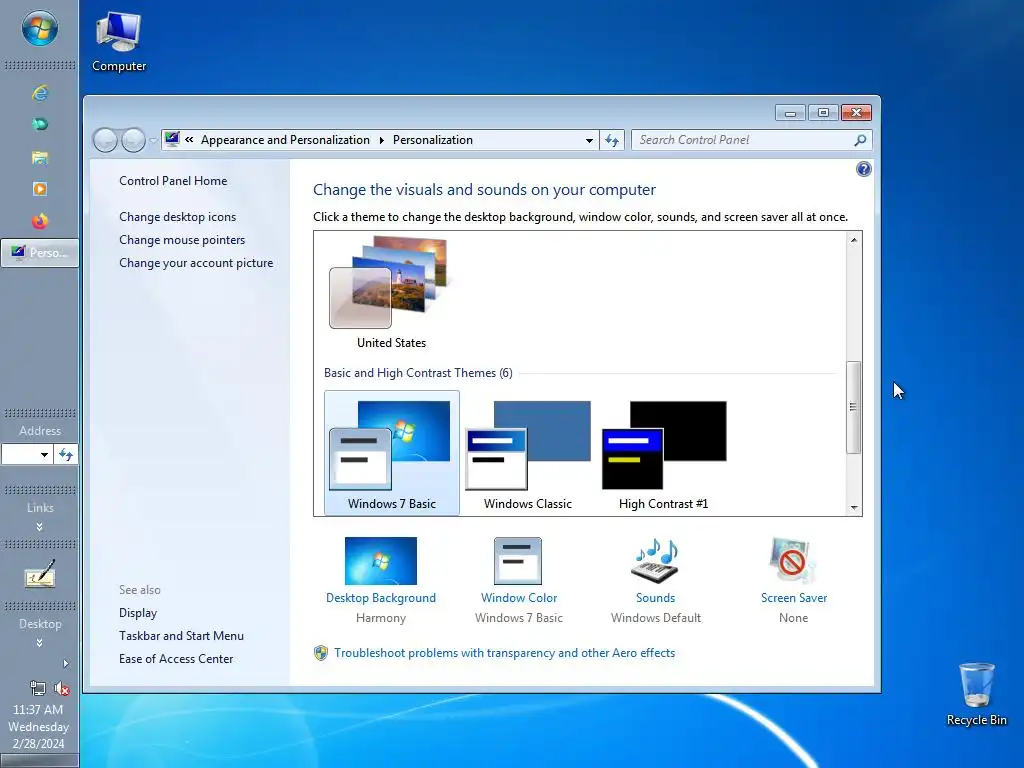This screenshot has height=768, width=1024.
Task: Click the Screen Saver link text
Action: 793,598
